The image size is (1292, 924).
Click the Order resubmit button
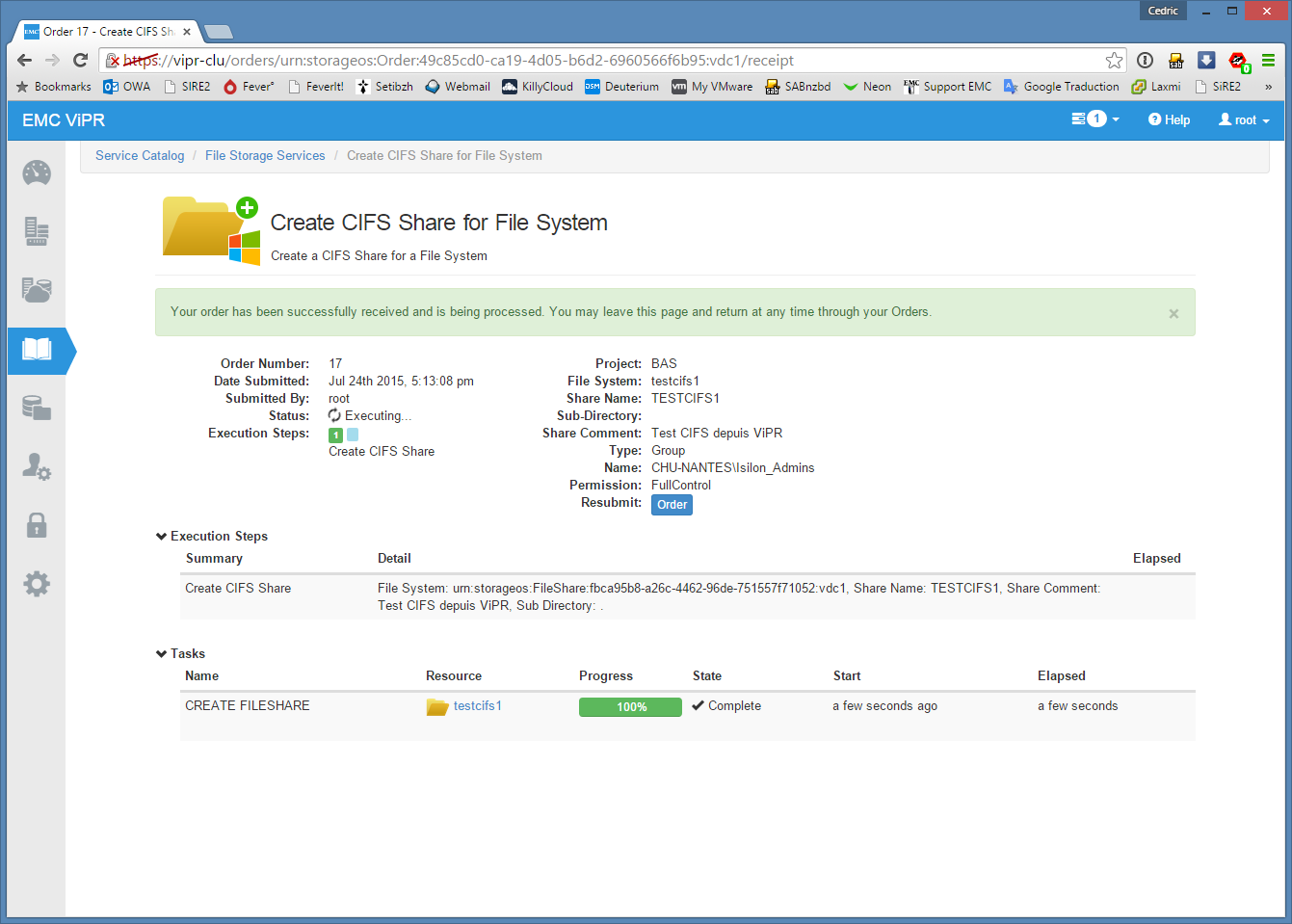click(x=672, y=505)
